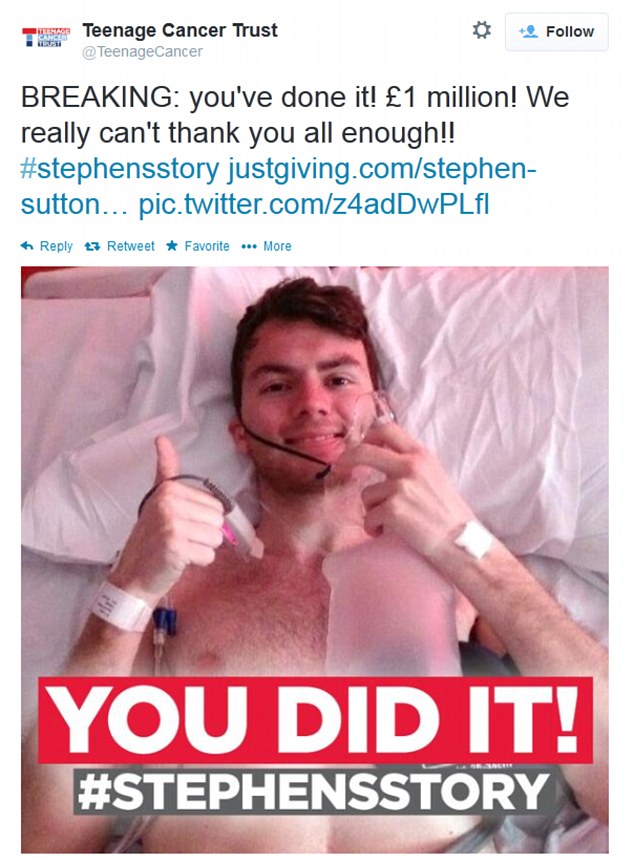Click the add-person icon in Follow button
Screen dimensions: 634x862
point(528,32)
